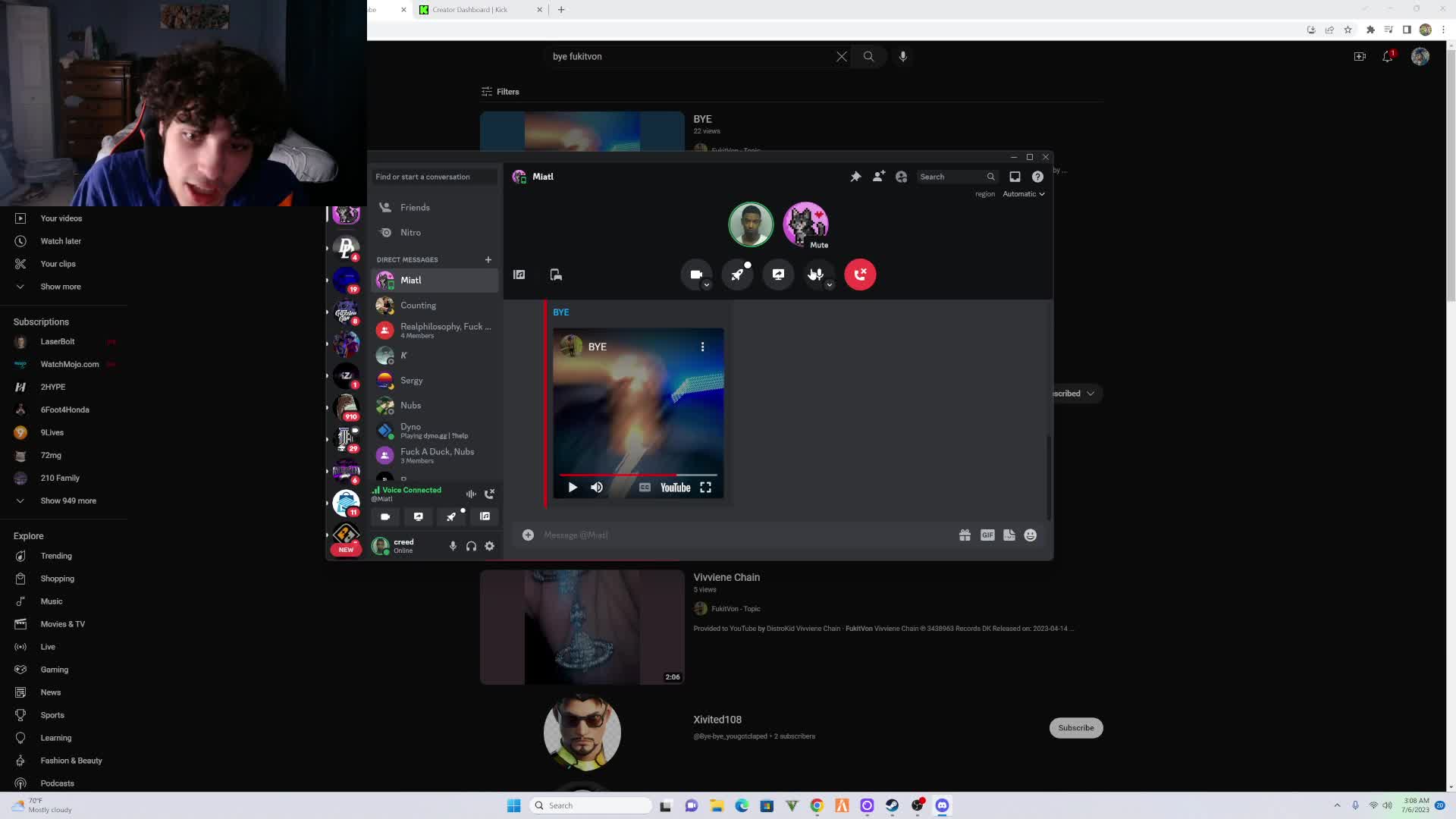The height and width of the screenshot is (819, 1456).
Task: Create new DM plus icon
Action: coord(488,259)
